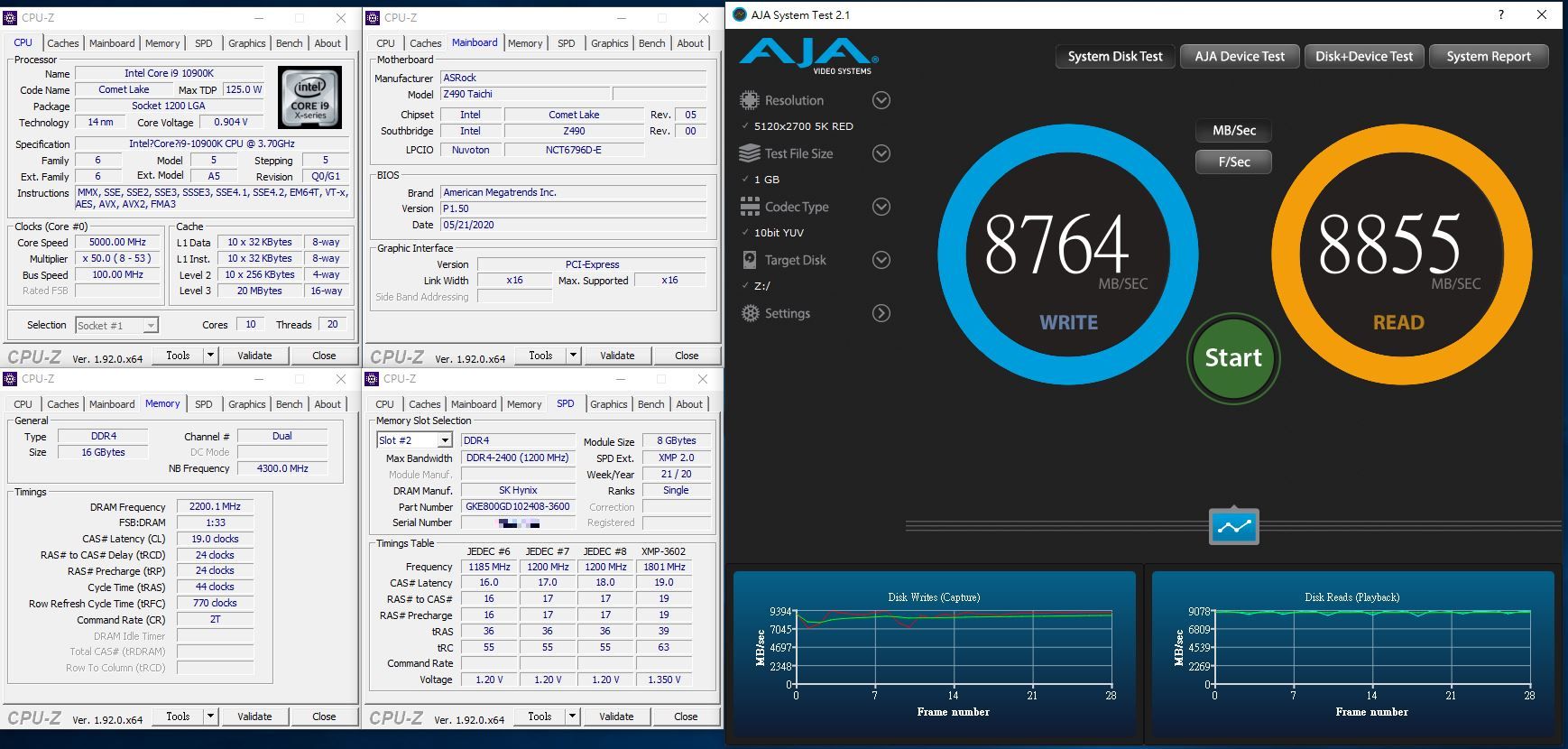Viewport: 1568px width, 749px height.
Task: Click the DRAM Frequency value 2200.1 MHz
Action: coord(215,506)
